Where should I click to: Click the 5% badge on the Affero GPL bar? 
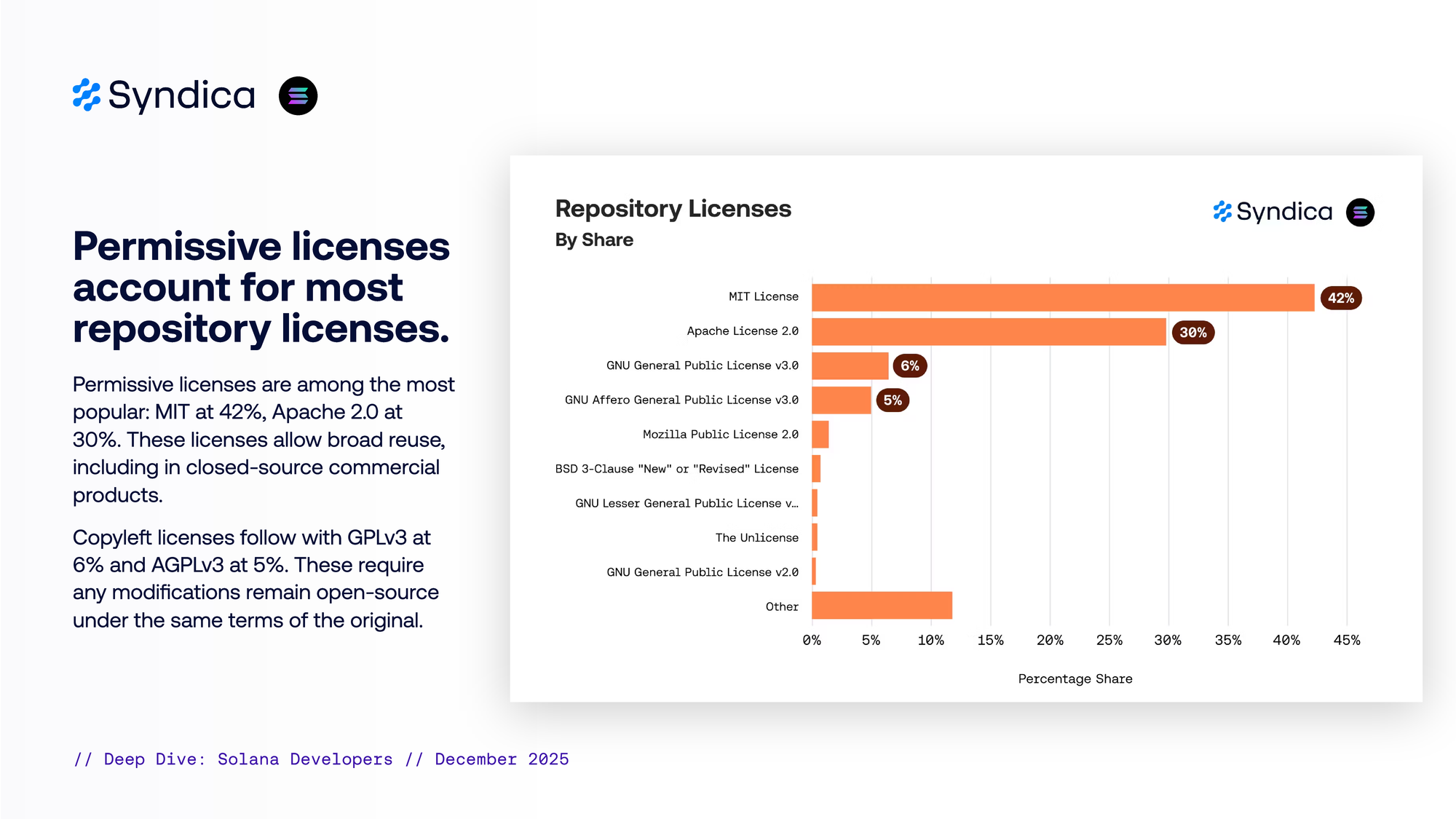coord(892,400)
